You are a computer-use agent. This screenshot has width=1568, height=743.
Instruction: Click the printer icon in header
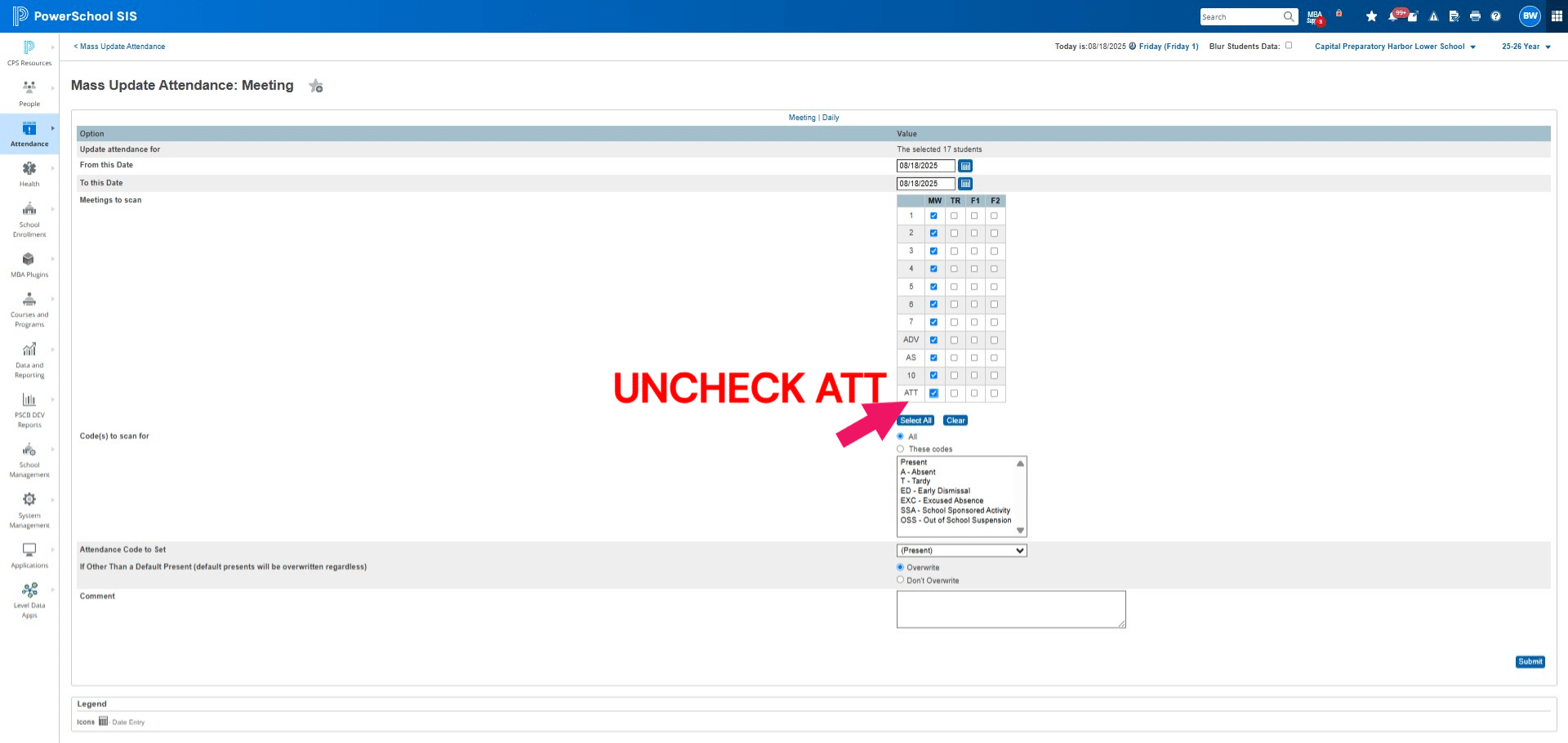[x=1475, y=16]
